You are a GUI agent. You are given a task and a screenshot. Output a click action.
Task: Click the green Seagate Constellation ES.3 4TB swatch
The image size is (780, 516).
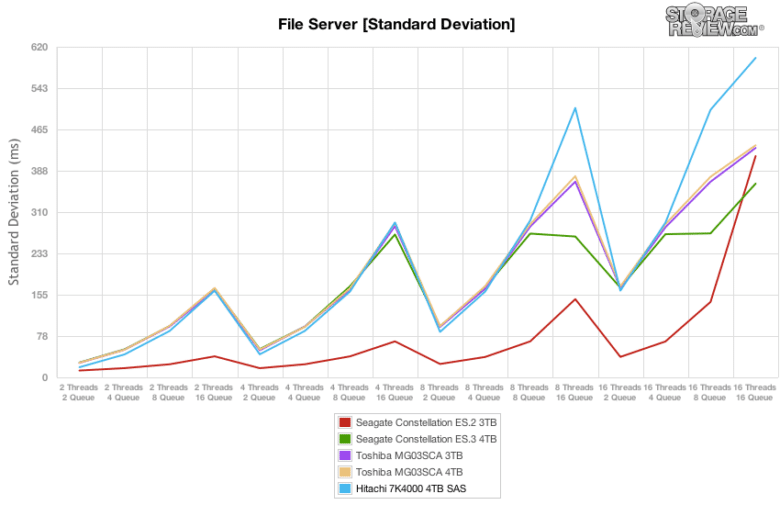pyautogui.click(x=345, y=439)
